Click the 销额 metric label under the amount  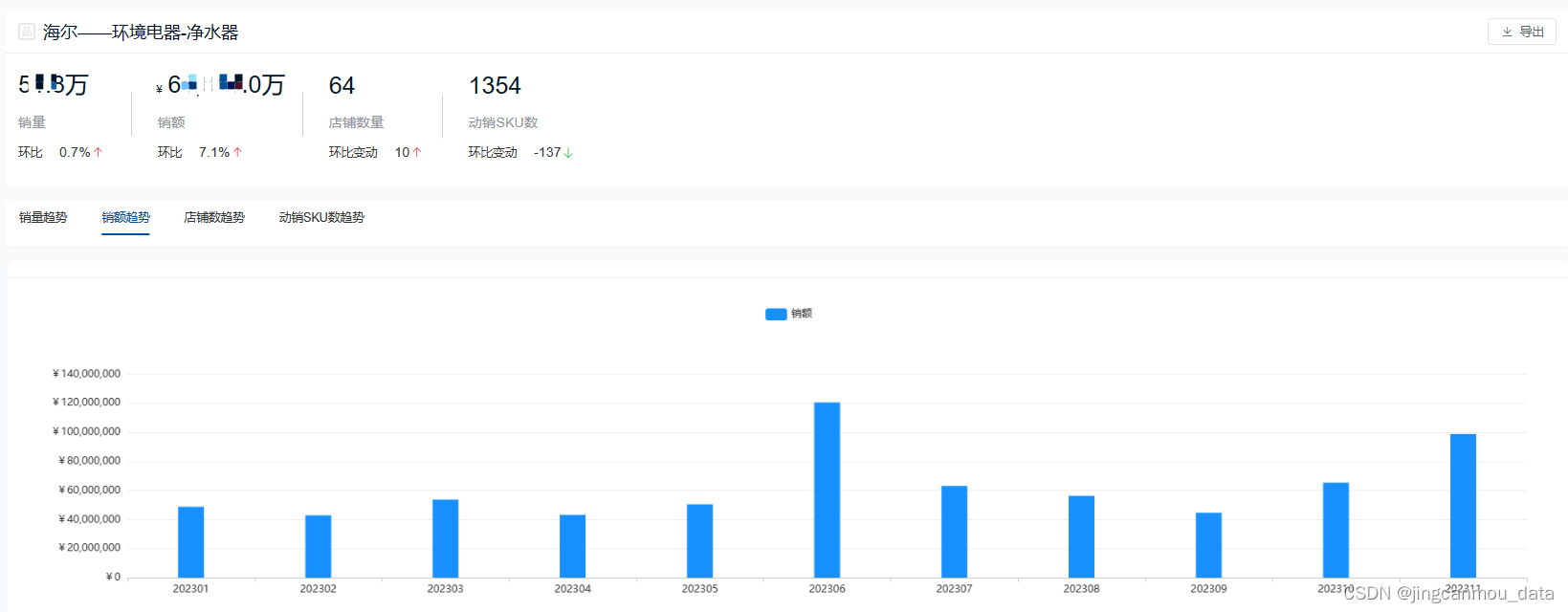[171, 122]
